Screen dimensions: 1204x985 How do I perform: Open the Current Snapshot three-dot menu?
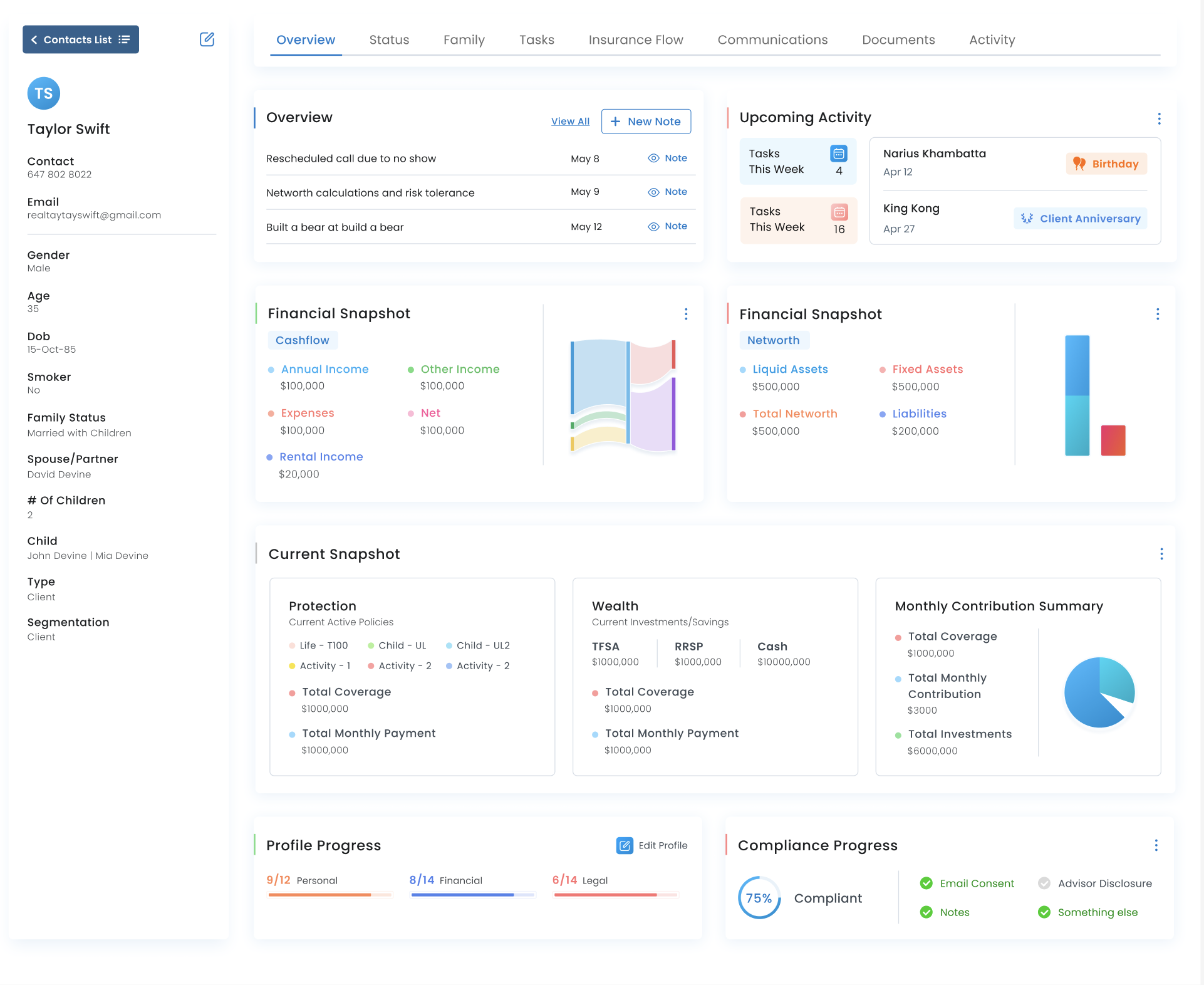tap(1162, 554)
